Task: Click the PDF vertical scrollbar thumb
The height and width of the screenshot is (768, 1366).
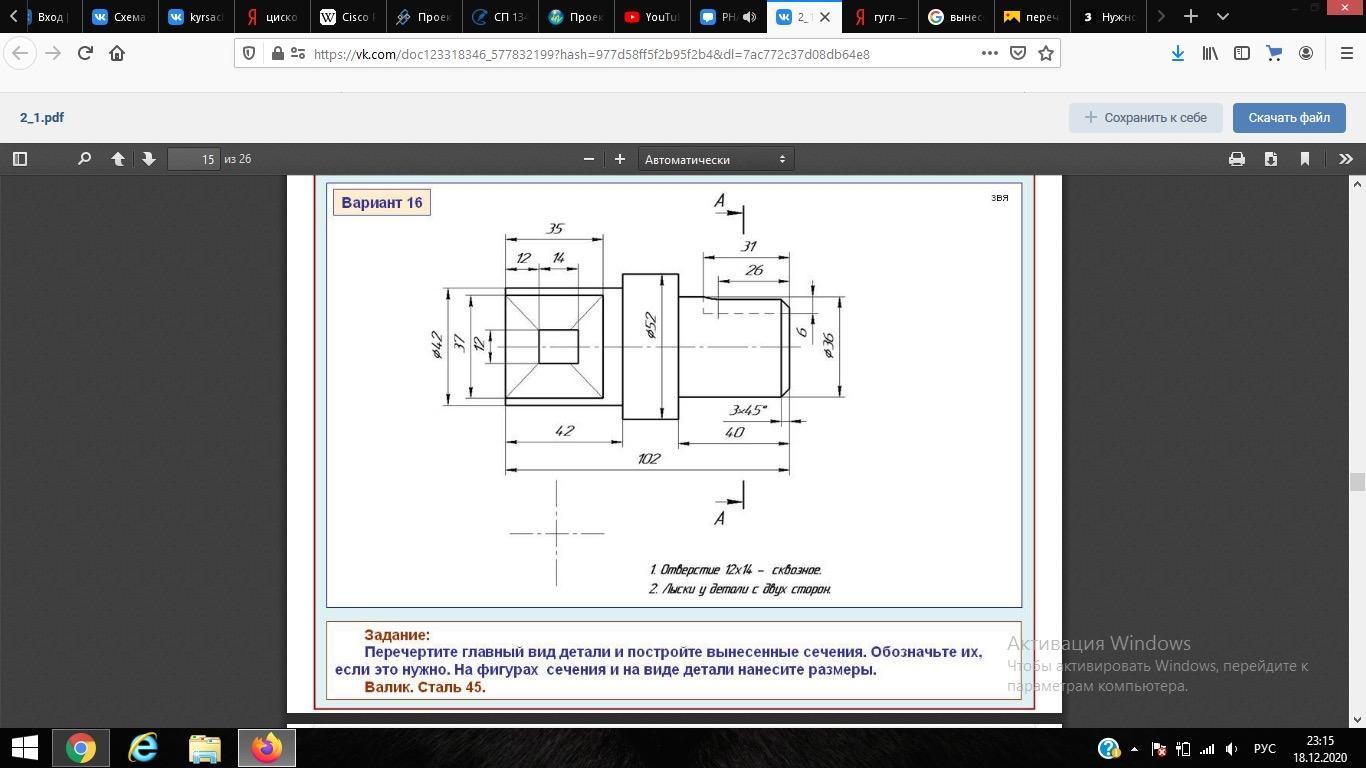Action: (1357, 482)
